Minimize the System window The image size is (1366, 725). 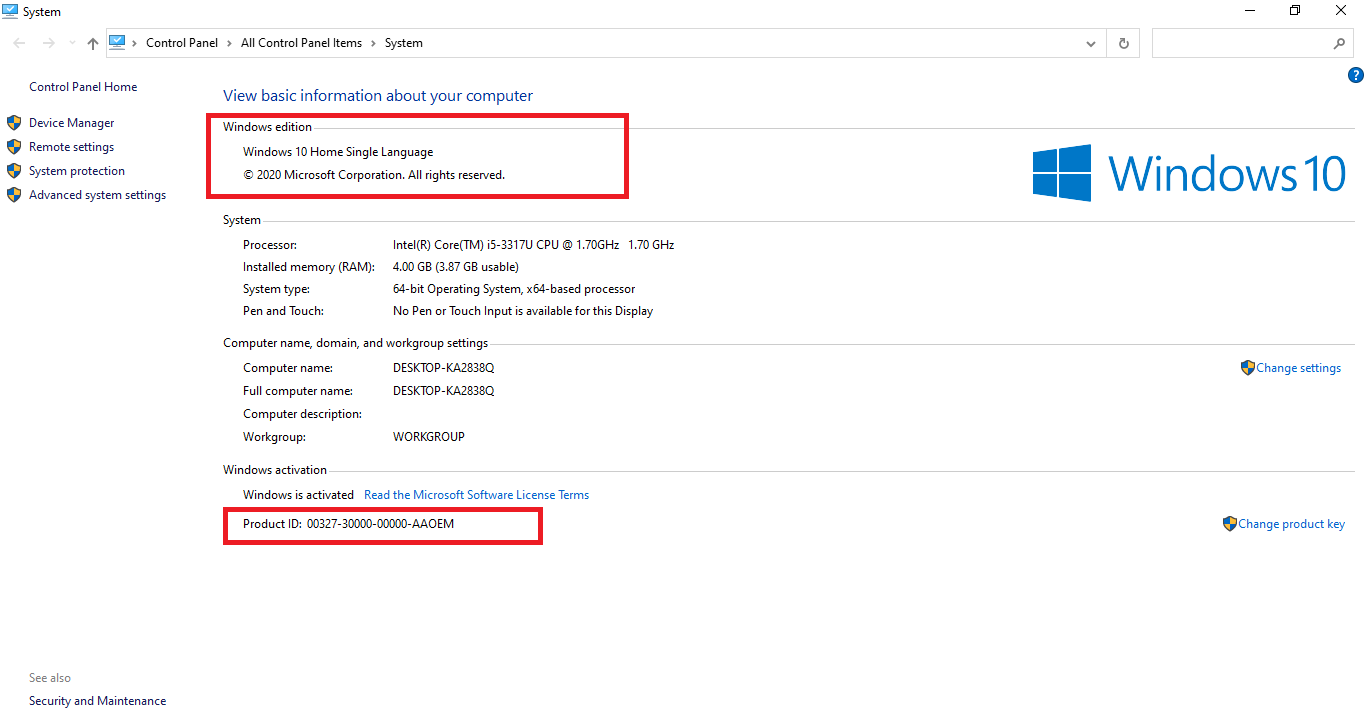(x=1250, y=11)
